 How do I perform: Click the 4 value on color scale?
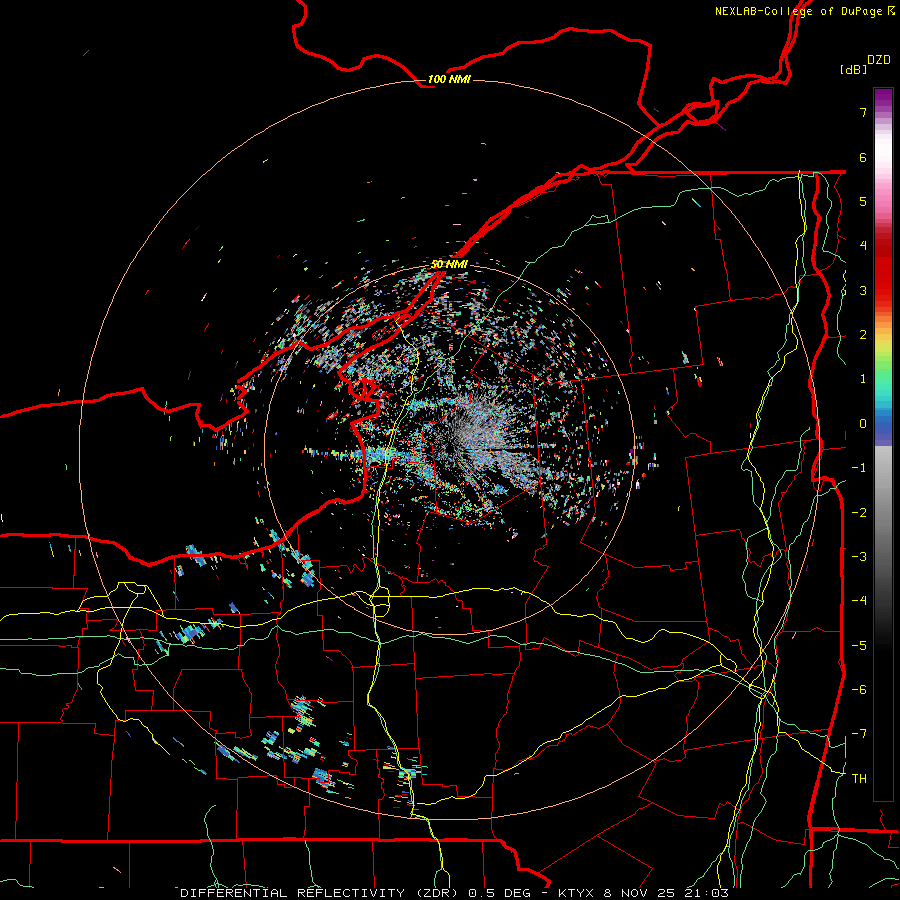[x=863, y=246]
